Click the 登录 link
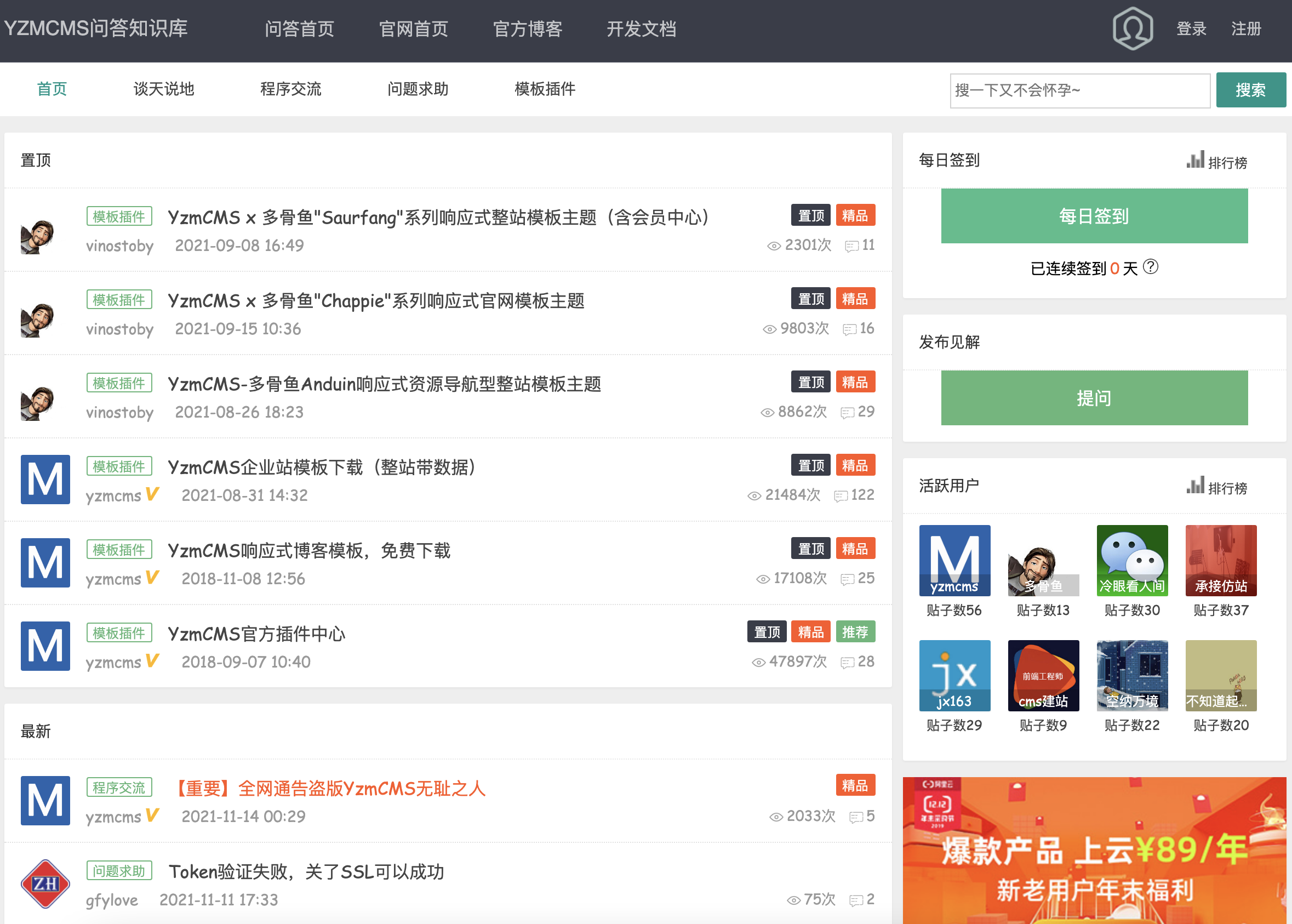Screen dimensions: 1292x924 click(1191, 28)
